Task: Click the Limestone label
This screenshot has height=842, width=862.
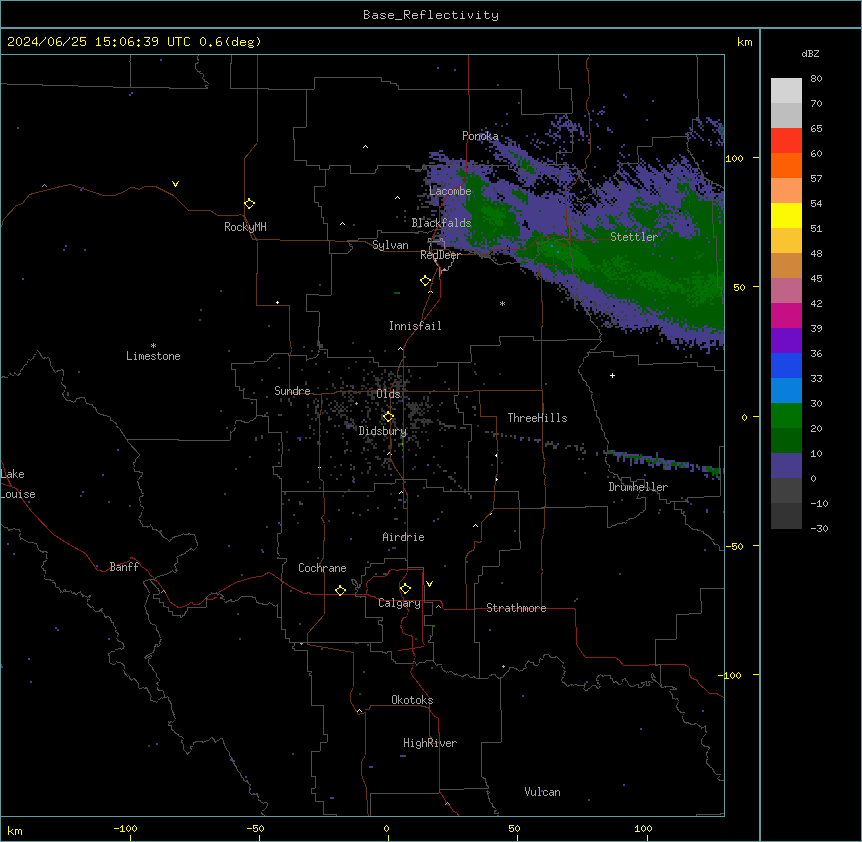Action: click(153, 356)
